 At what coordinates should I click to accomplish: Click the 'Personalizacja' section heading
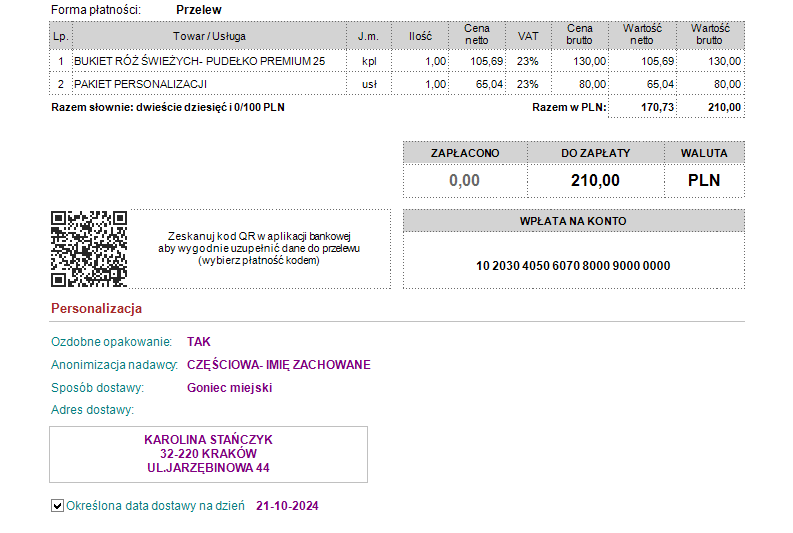click(x=96, y=308)
